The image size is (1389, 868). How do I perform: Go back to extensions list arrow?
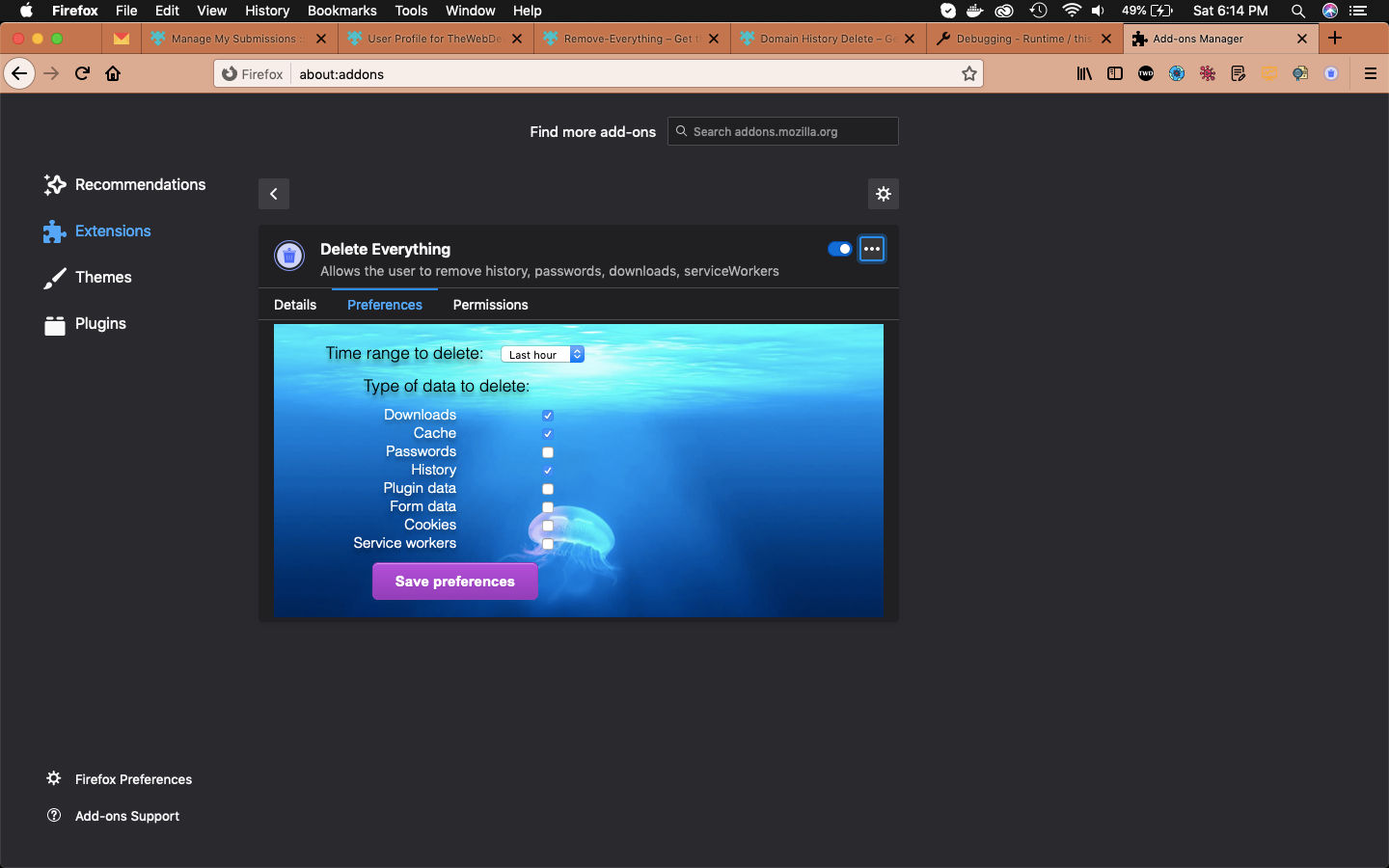[x=274, y=194]
